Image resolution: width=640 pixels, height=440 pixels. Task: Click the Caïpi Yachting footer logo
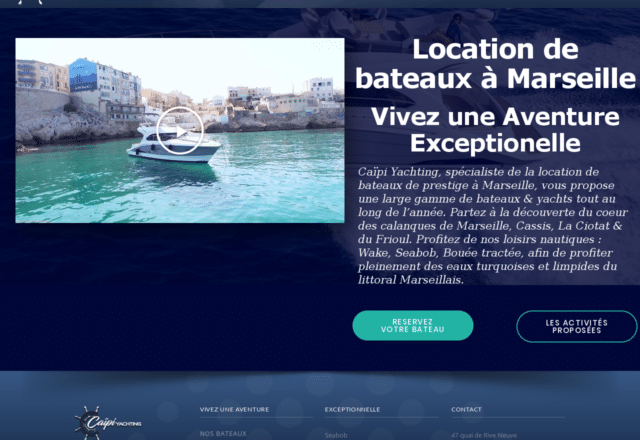pyautogui.click(x=108, y=422)
